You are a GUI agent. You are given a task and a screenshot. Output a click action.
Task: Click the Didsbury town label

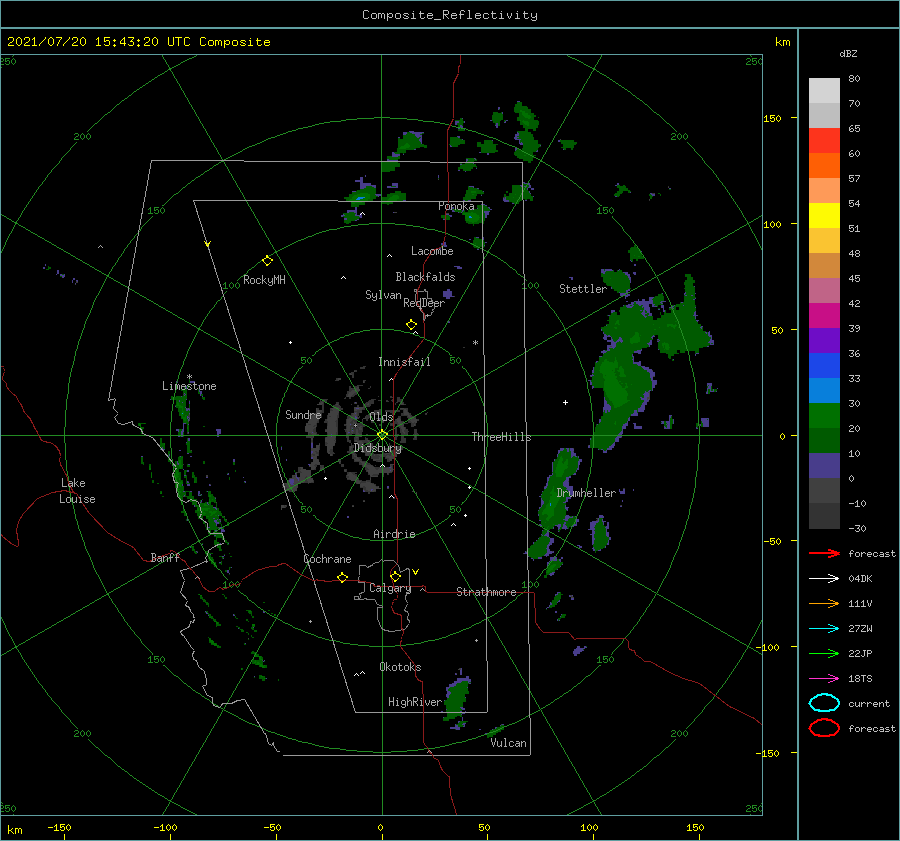pyautogui.click(x=377, y=448)
